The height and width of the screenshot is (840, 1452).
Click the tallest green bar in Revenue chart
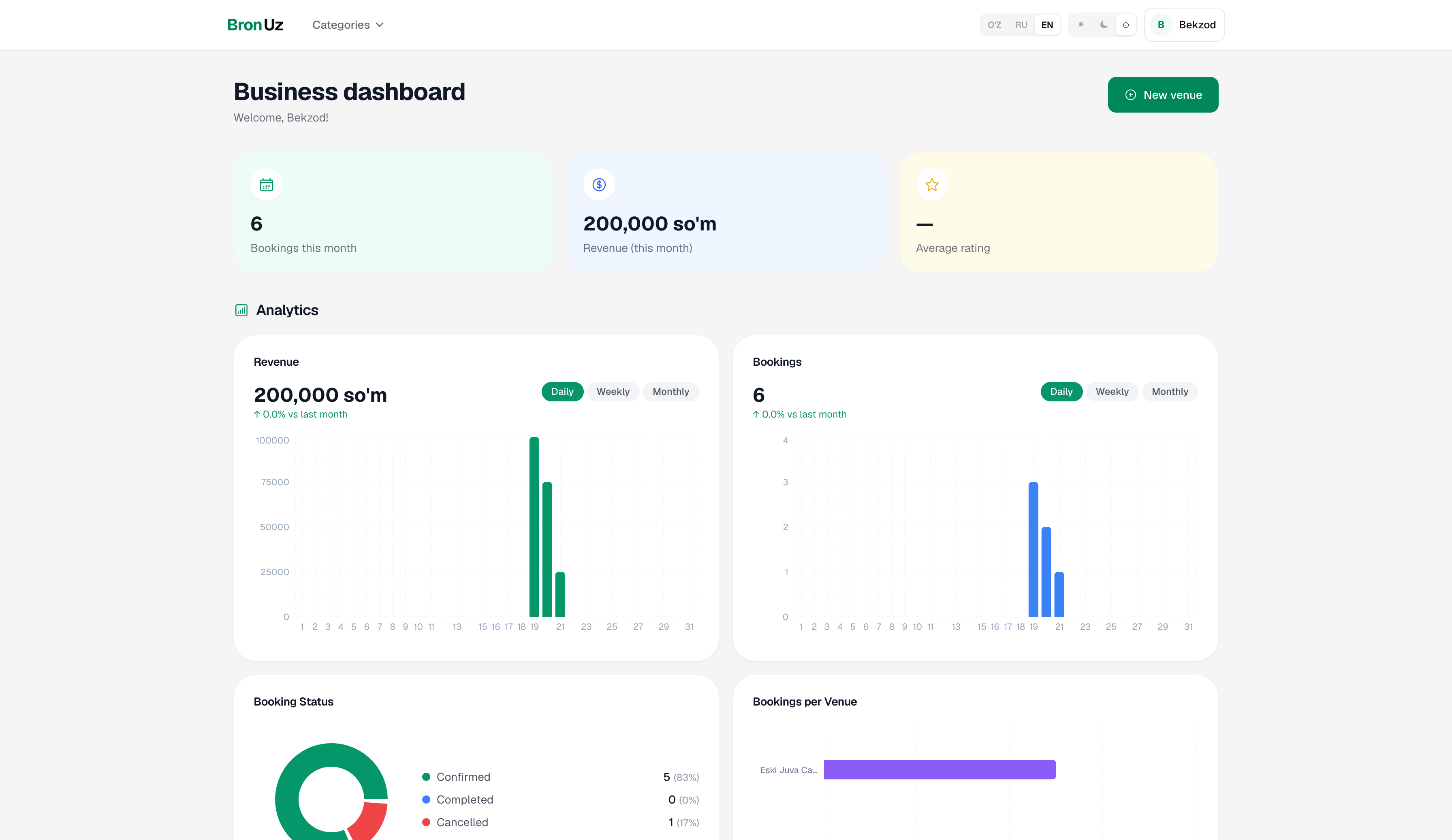534,527
